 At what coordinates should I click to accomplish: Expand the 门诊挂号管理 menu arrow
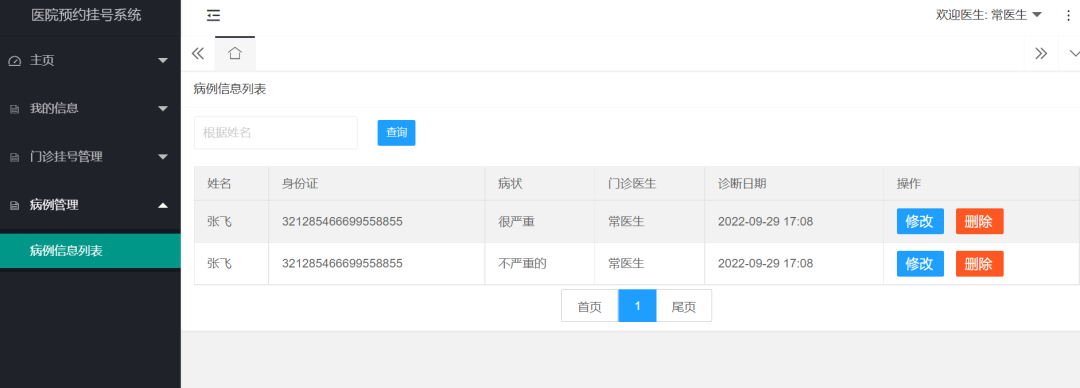[x=163, y=157]
